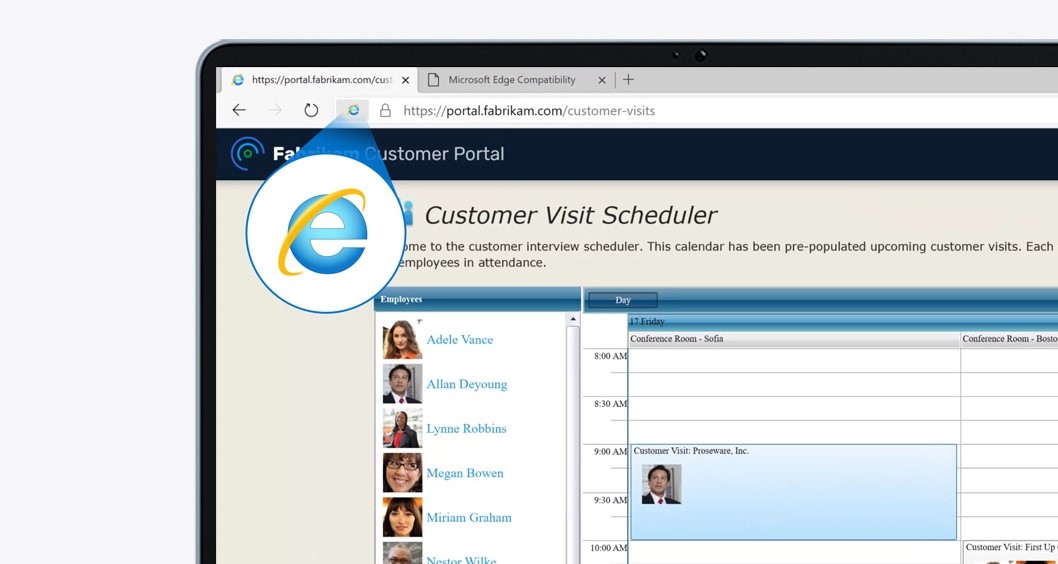Screen dimensions: 1058x564
Task: Close the Microsoft Edge Compatibility tab
Action: pyautogui.click(x=602, y=80)
